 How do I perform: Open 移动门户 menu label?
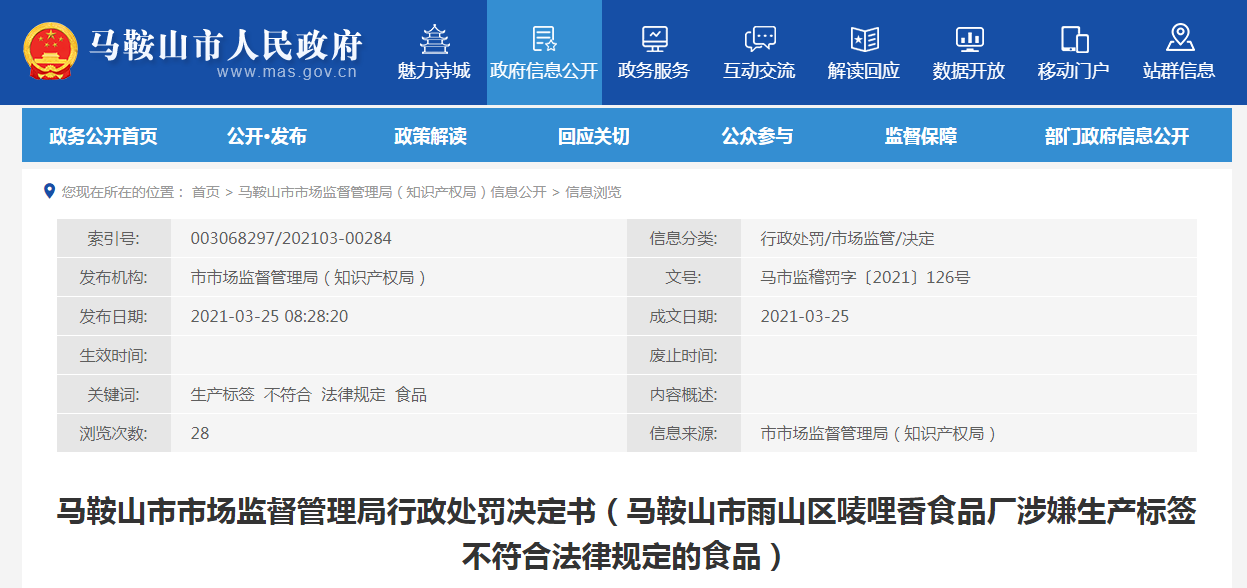click(x=1074, y=71)
